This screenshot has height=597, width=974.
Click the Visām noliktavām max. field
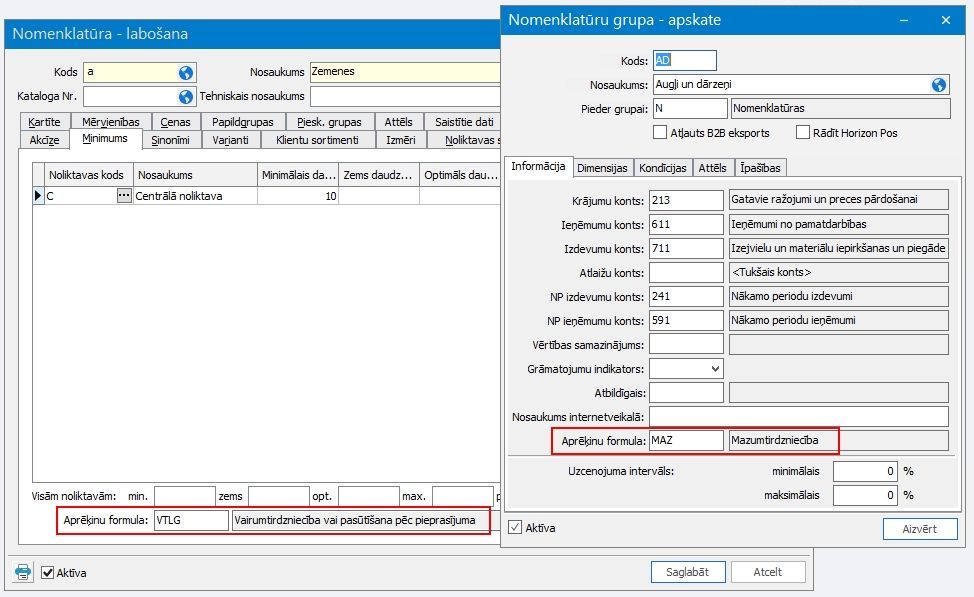[463, 496]
